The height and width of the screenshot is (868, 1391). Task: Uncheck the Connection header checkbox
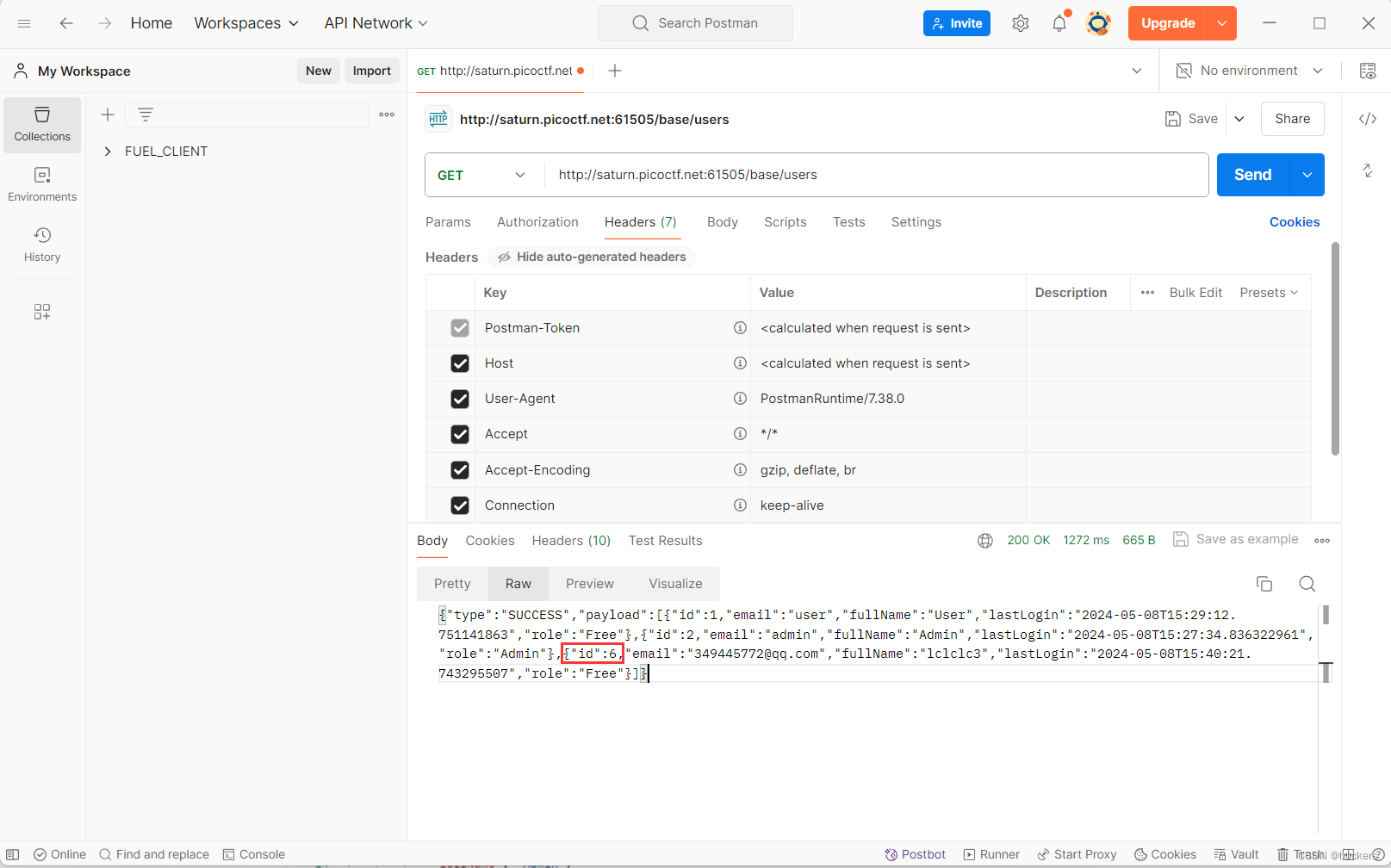460,505
